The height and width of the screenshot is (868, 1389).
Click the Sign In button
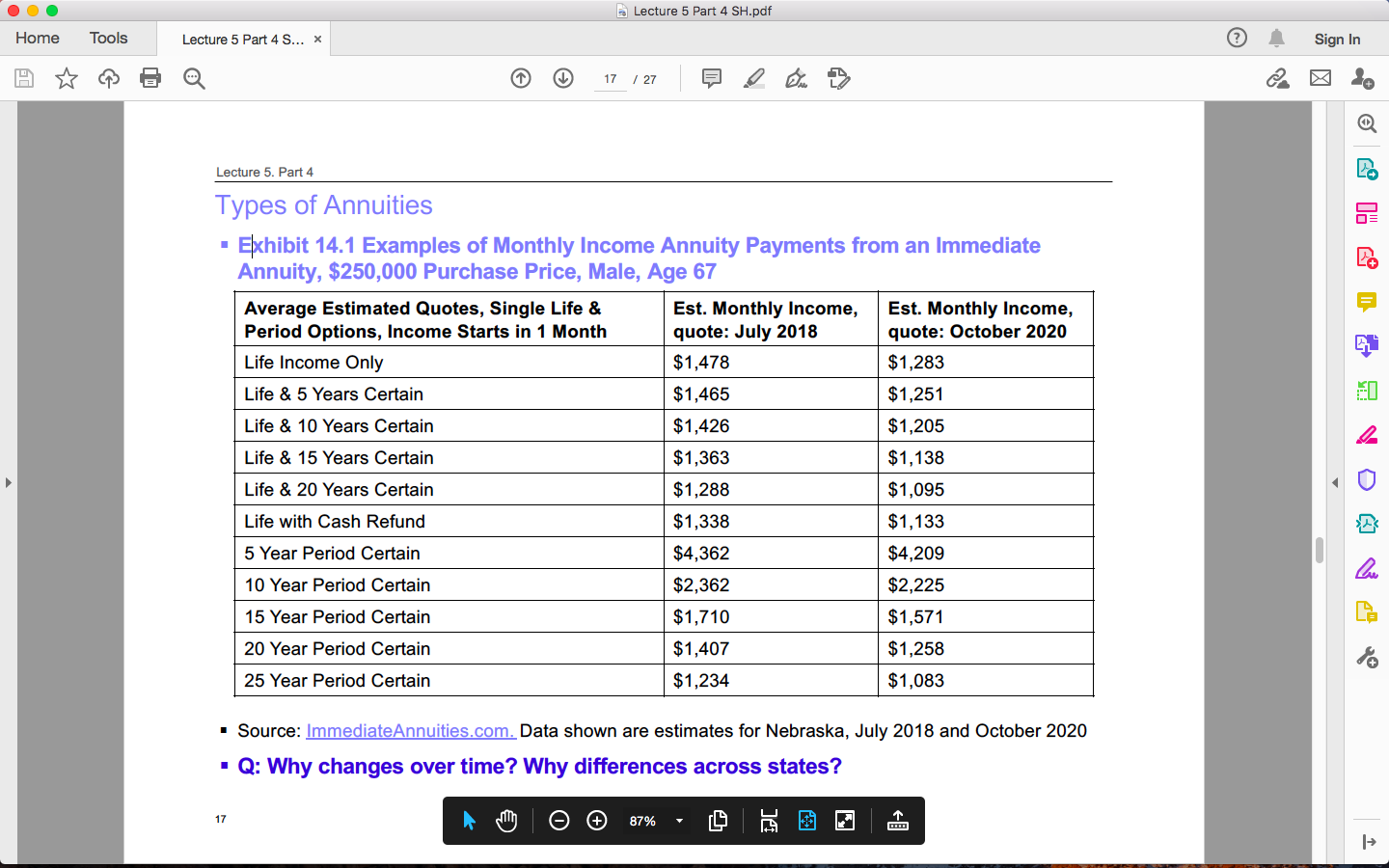point(1337,40)
